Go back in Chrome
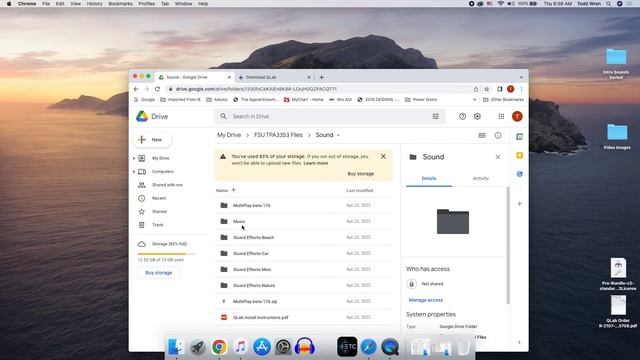 (136, 89)
